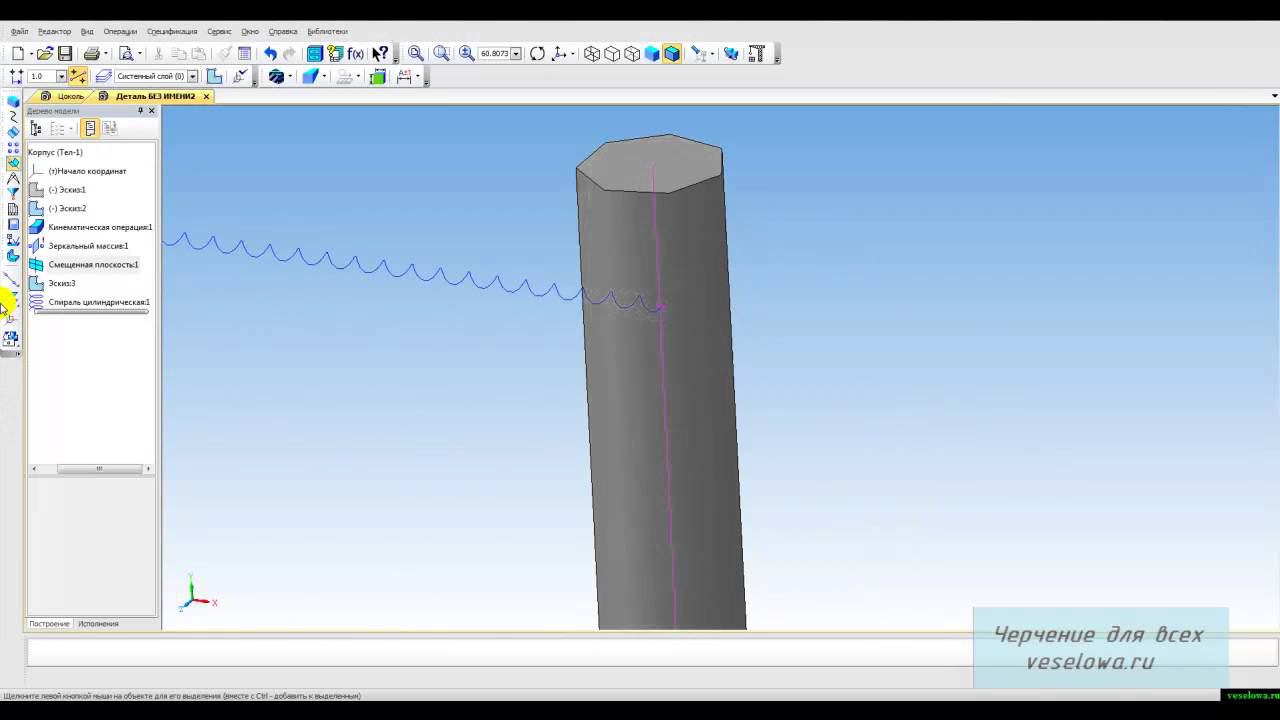The height and width of the screenshot is (720, 1280).
Task: Select Эскиз:3 in model tree
Action: 62,283
